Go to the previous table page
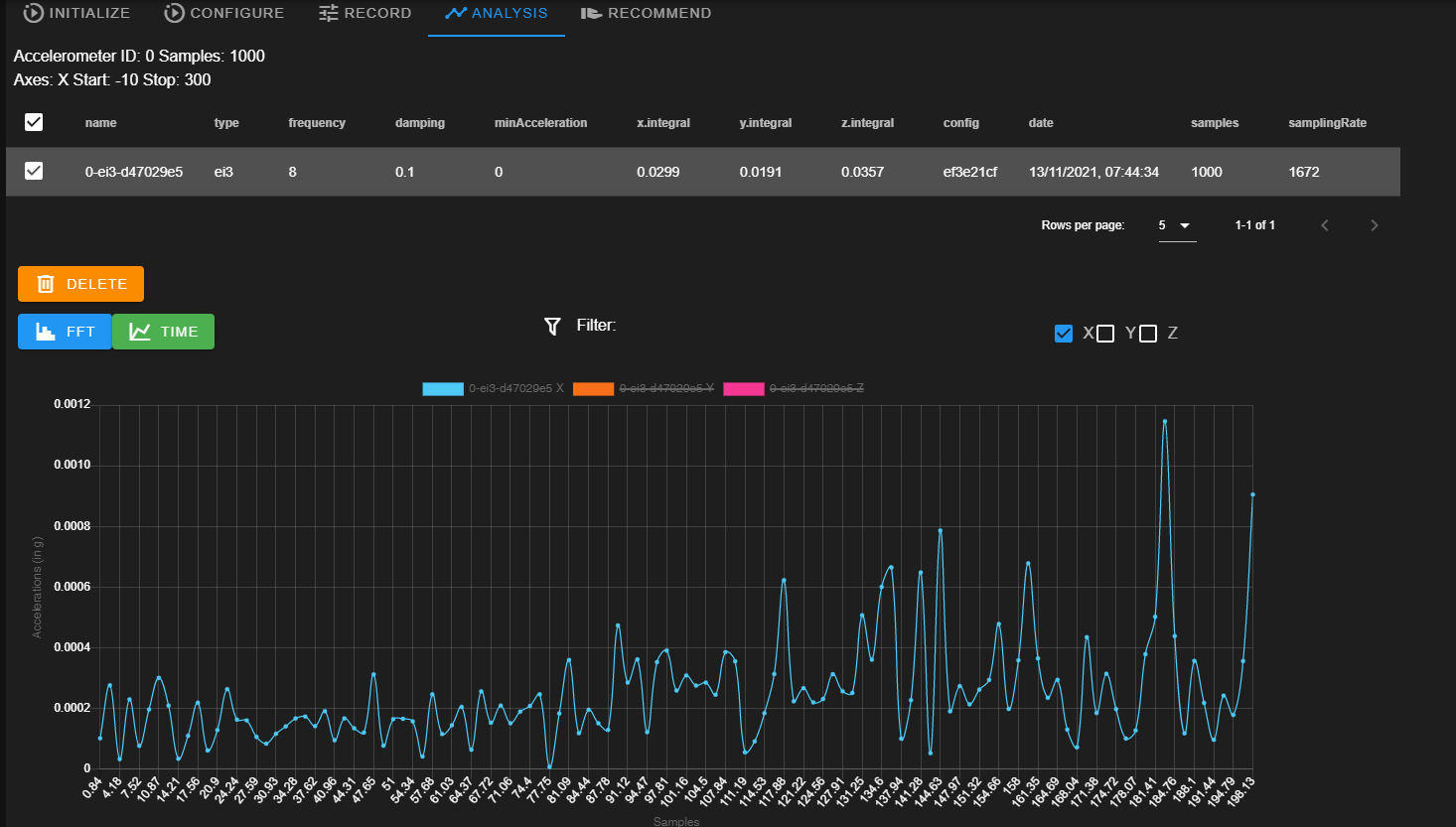This screenshot has width=1456, height=827. click(1325, 225)
